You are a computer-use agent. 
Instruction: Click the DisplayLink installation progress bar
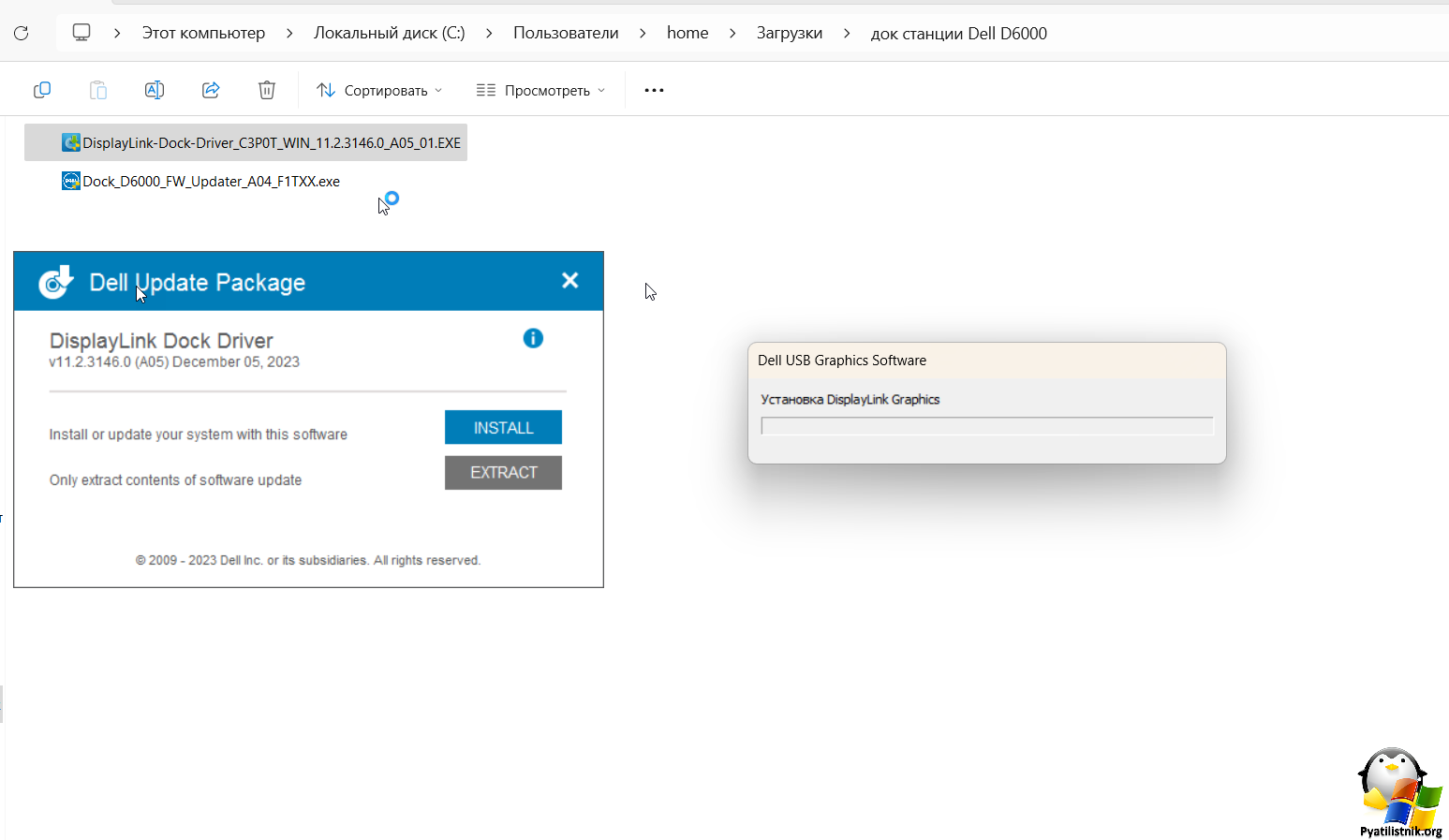pyautogui.click(x=986, y=426)
